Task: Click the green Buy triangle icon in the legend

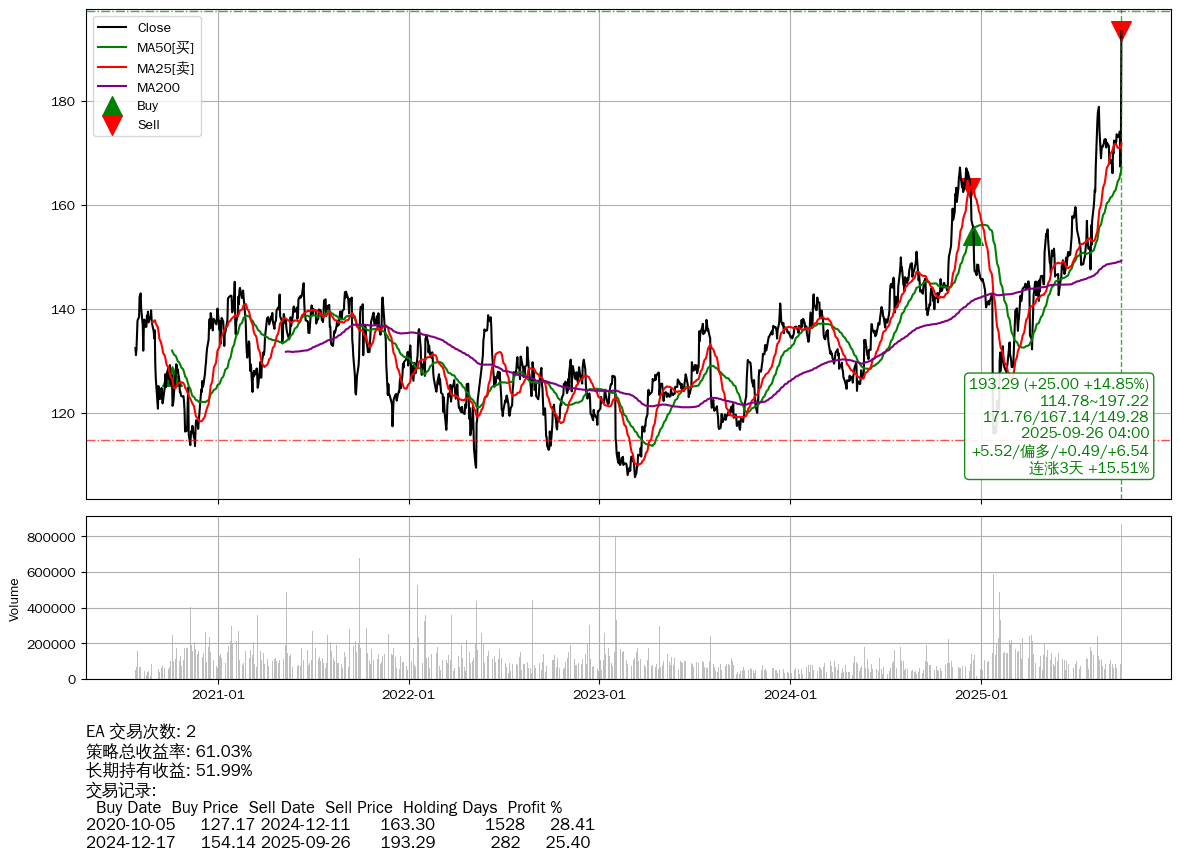Action: (x=113, y=106)
